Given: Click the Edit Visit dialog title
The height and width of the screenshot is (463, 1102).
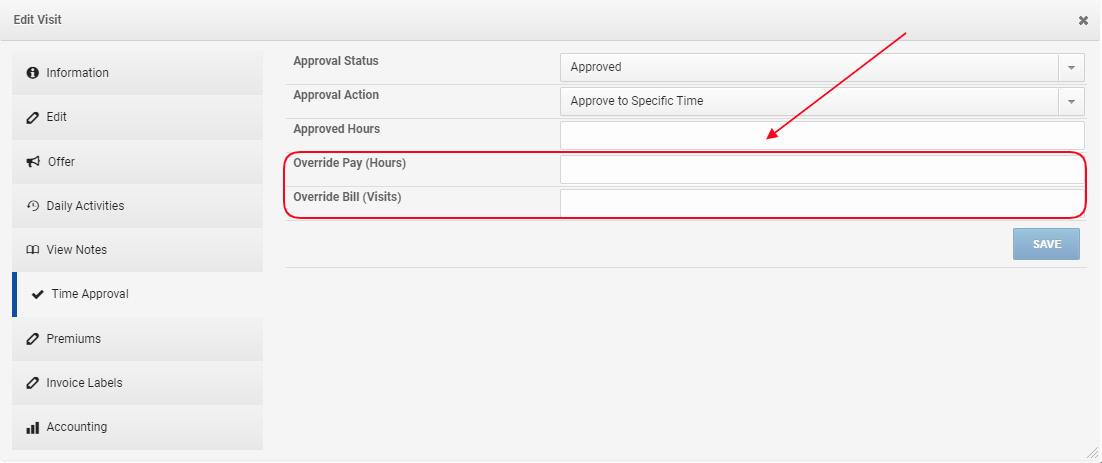Looking at the screenshot, I should coord(37,20).
